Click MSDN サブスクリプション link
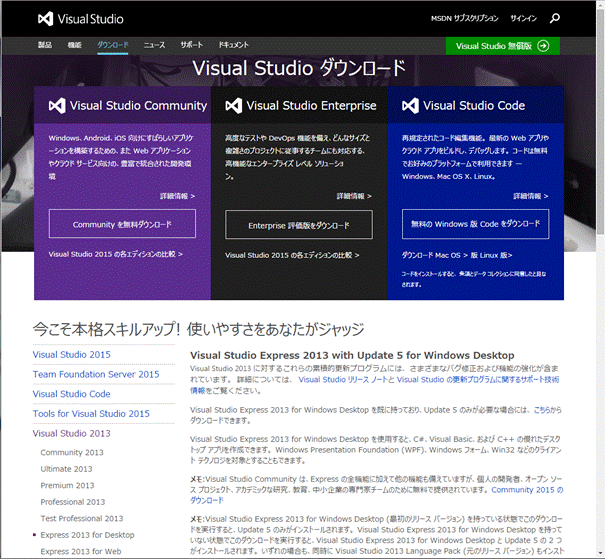 465,18
